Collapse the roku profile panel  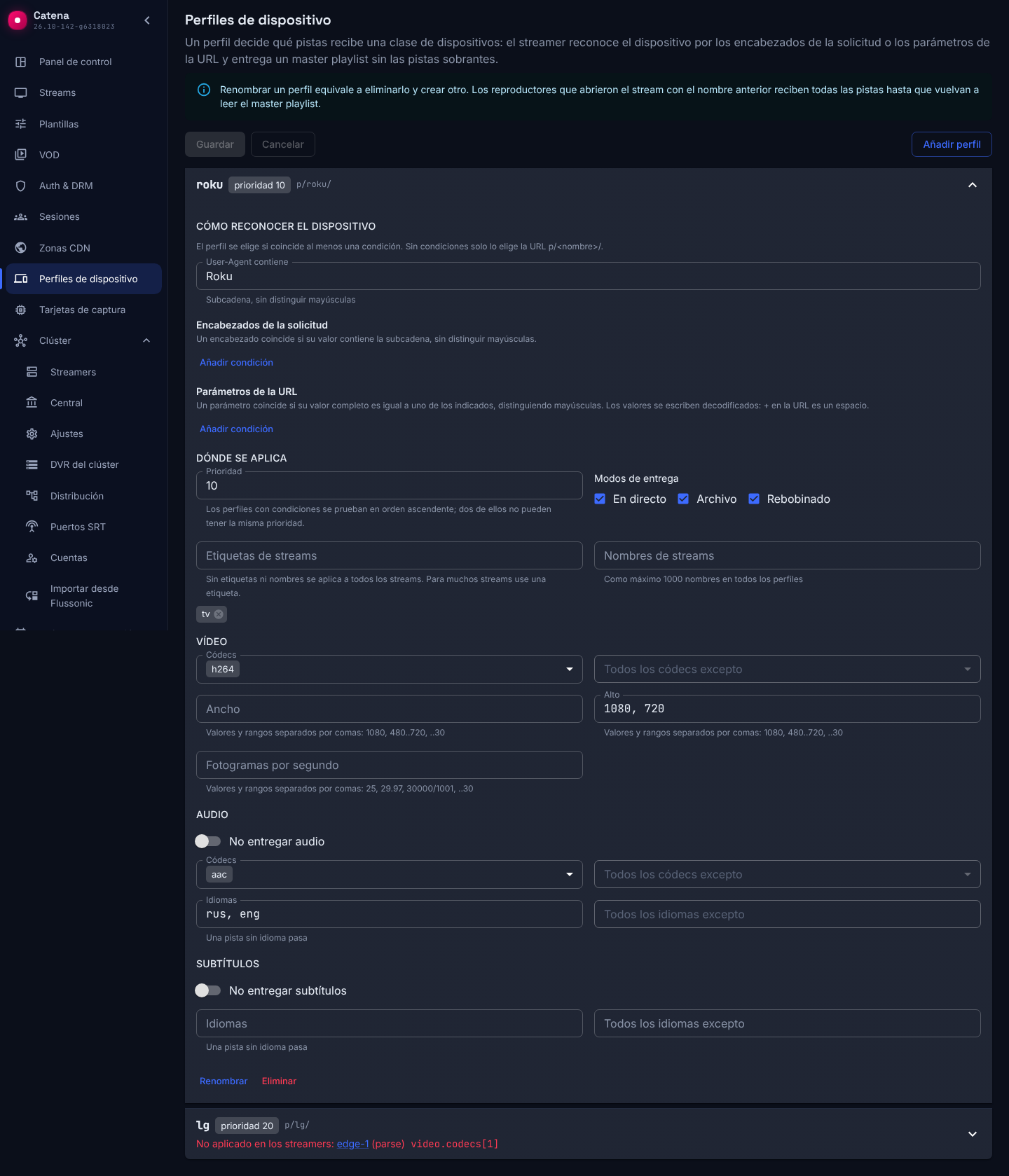click(x=973, y=185)
